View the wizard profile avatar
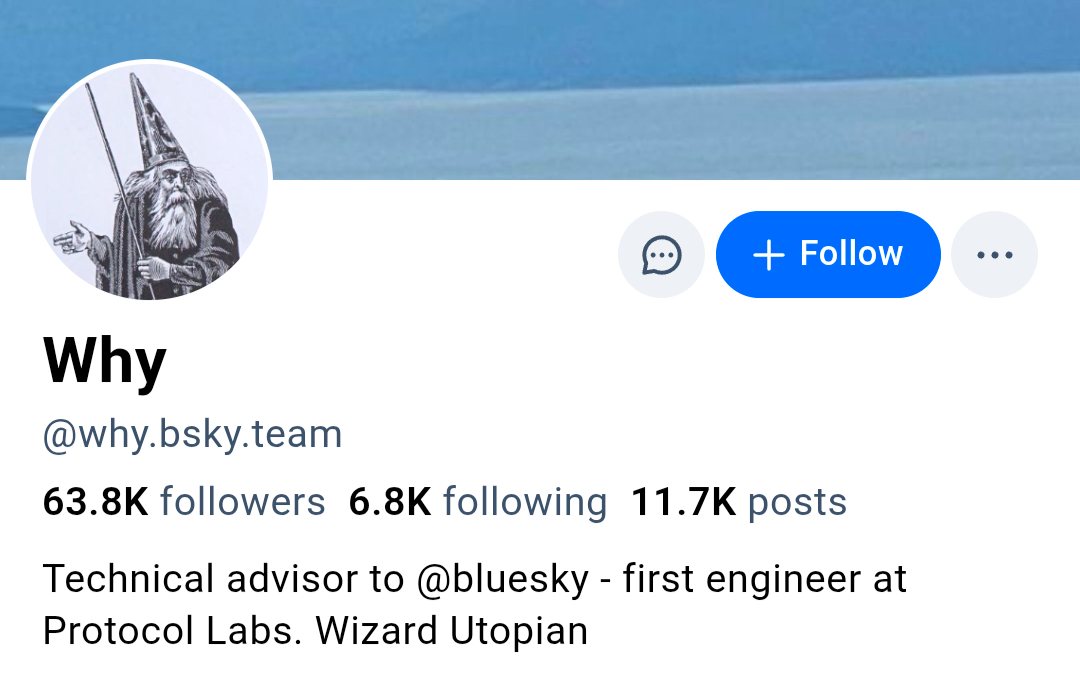This screenshot has height=690, width=1080. click(150, 182)
